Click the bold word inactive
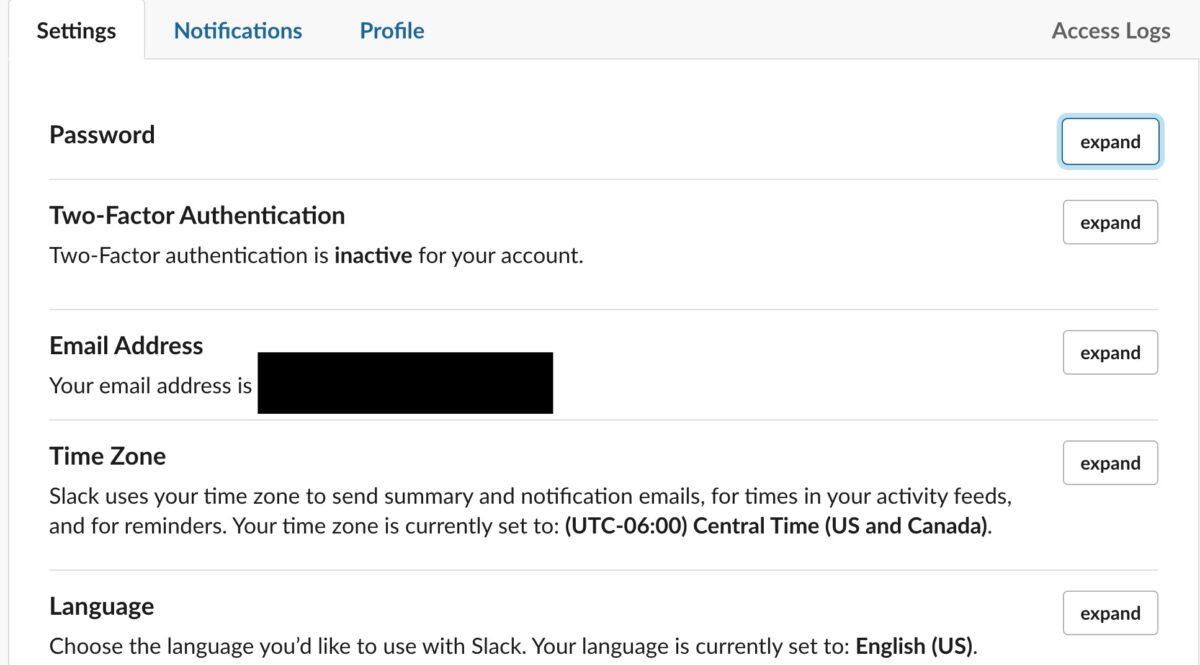The image size is (1200, 665). (373, 255)
